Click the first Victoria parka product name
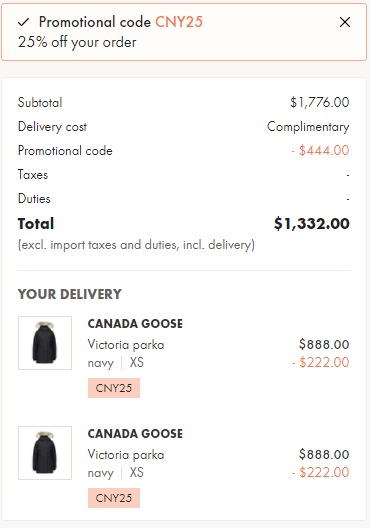370x528 pixels. 126,345
